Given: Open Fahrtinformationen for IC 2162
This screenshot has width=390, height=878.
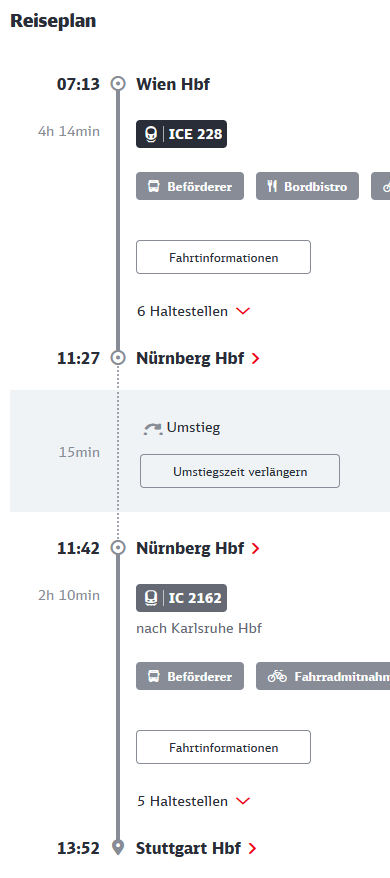Looking at the screenshot, I should [x=223, y=747].
